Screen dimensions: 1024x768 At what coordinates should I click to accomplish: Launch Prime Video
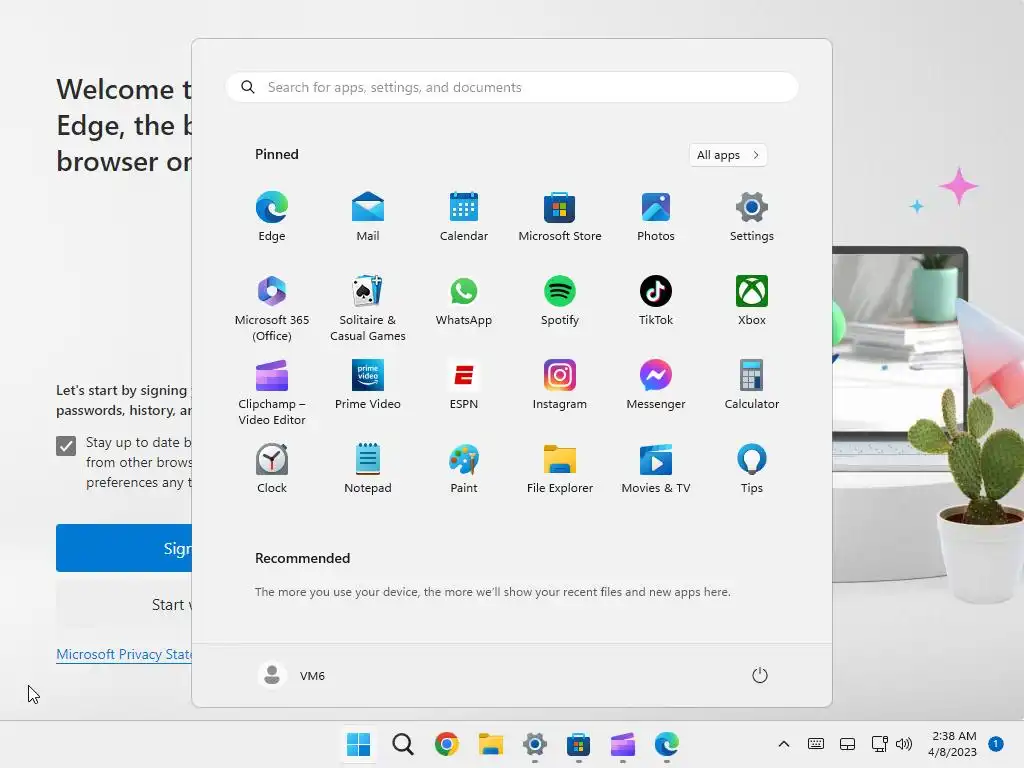[x=368, y=385]
